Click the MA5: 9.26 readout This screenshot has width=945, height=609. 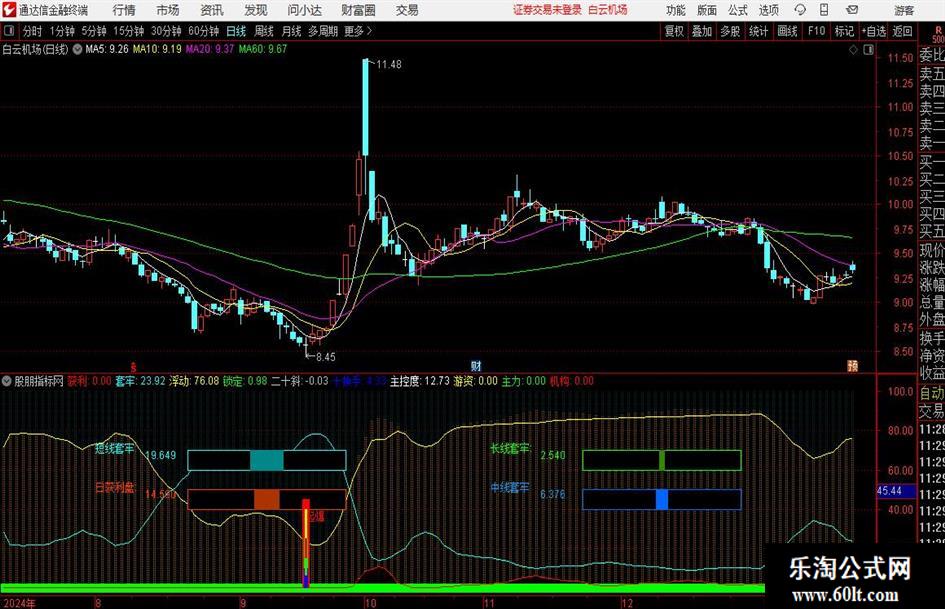107,49
